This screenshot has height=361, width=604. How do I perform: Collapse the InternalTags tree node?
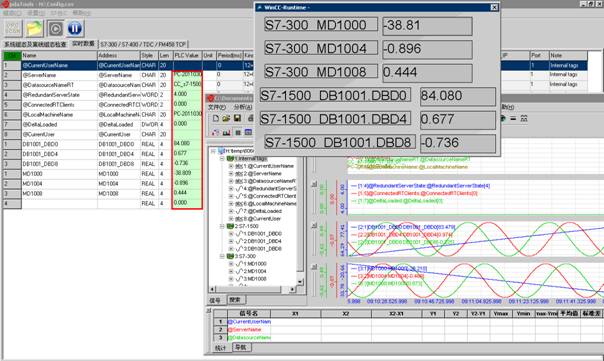coord(222,159)
